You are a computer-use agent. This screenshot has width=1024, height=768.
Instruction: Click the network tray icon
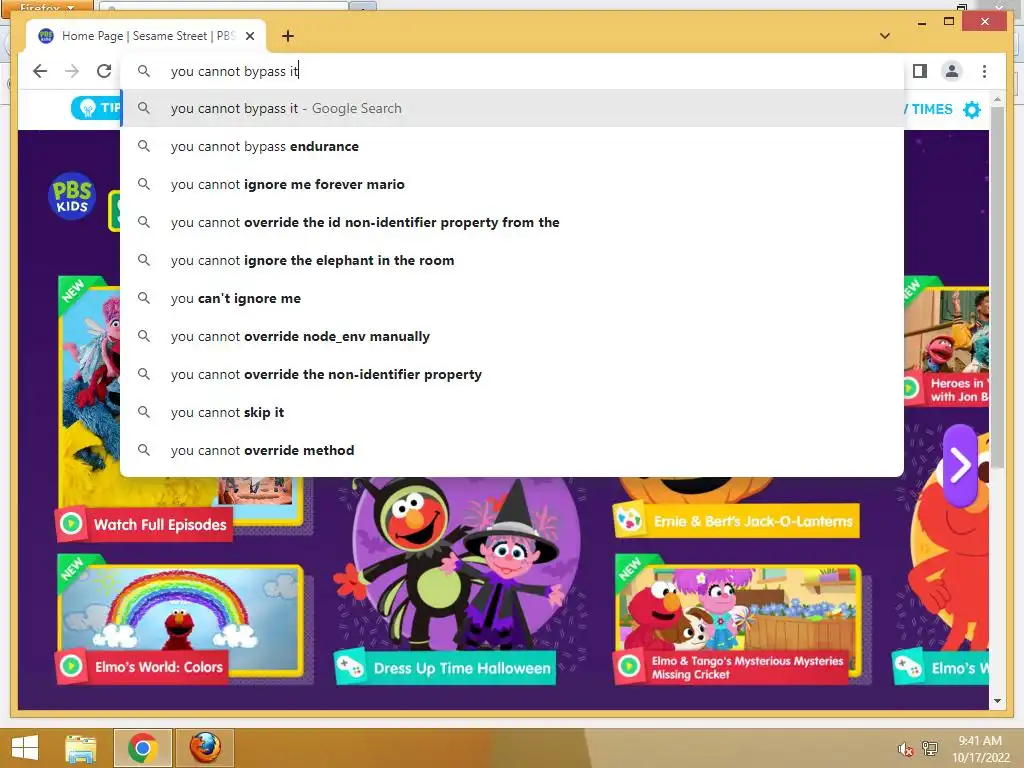click(x=930, y=748)
